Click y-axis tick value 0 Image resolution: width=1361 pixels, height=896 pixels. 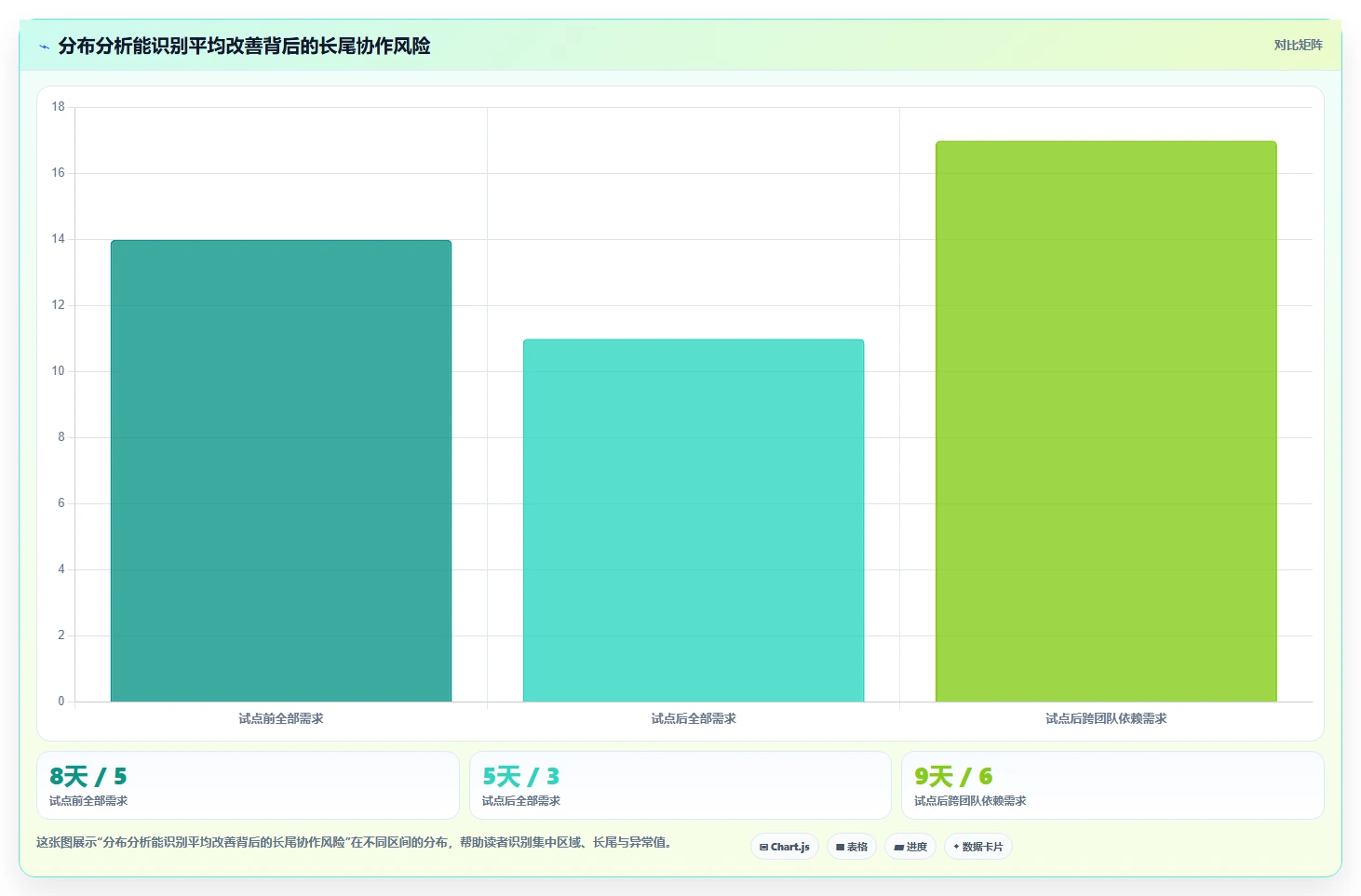coord(61,702)
